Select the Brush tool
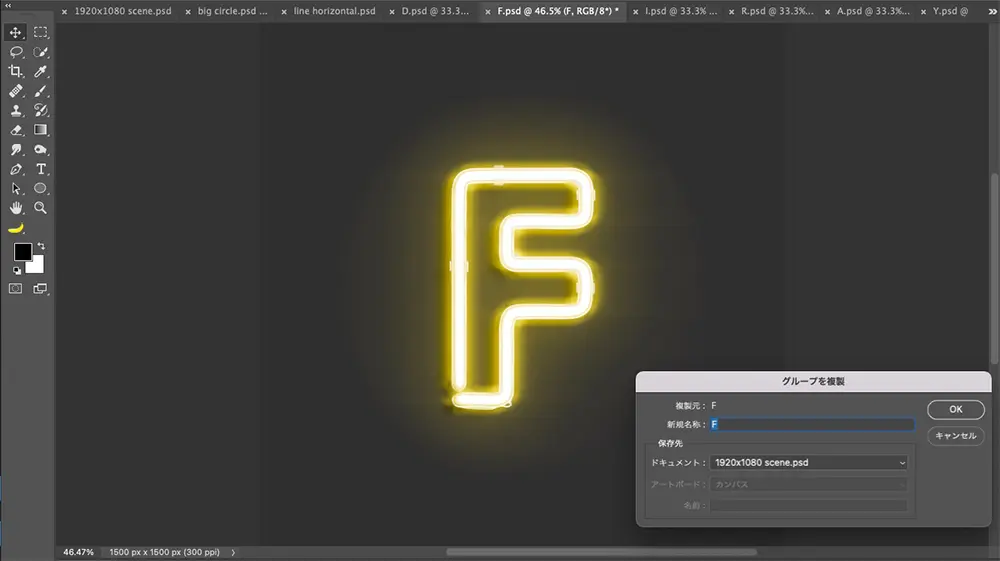1000x561 pixels. point(41,91)
